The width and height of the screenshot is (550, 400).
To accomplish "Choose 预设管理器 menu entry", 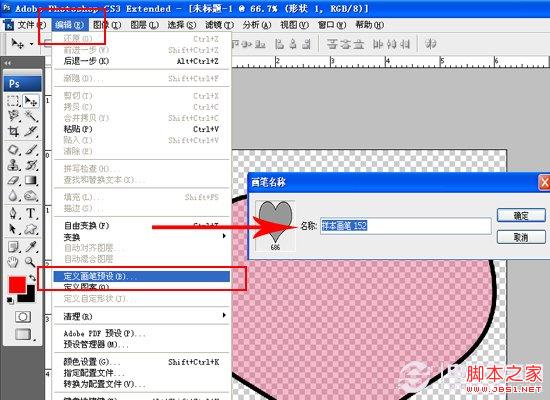I will click(141, 345).
